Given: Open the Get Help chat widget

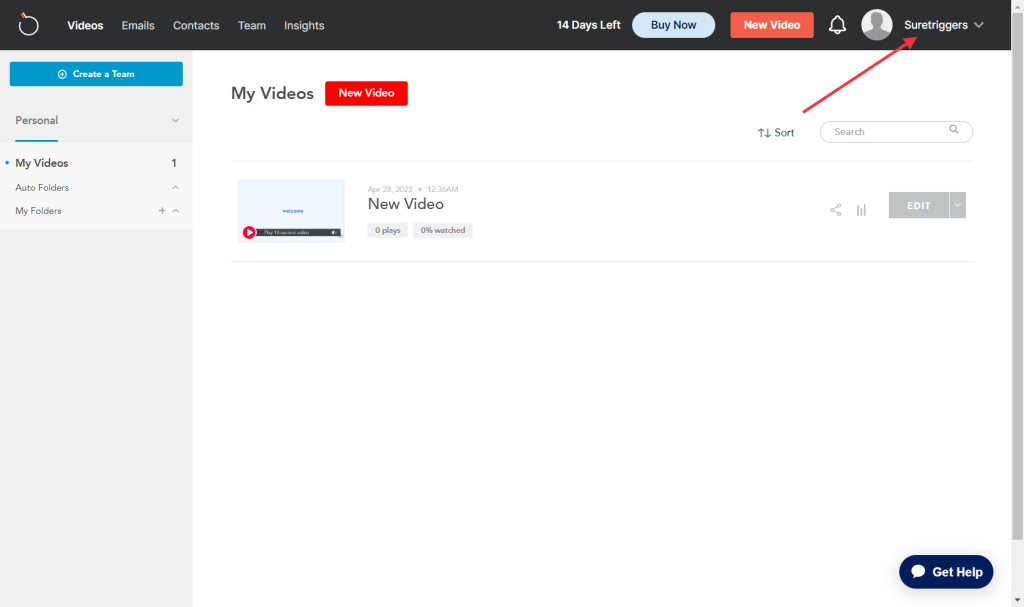Looking at the screenshot, I should pos(946,572).
